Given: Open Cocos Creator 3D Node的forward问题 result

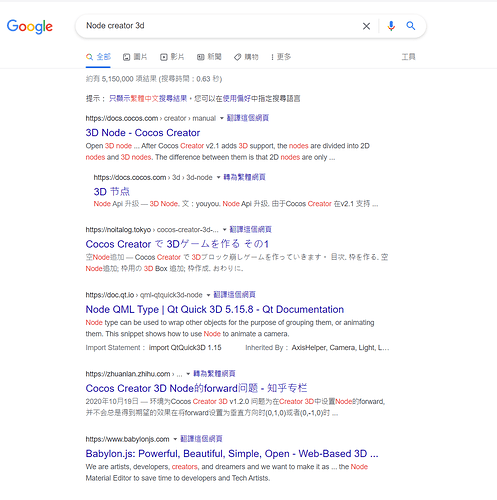Looking at the screenshot, I should tap(196, 388).
